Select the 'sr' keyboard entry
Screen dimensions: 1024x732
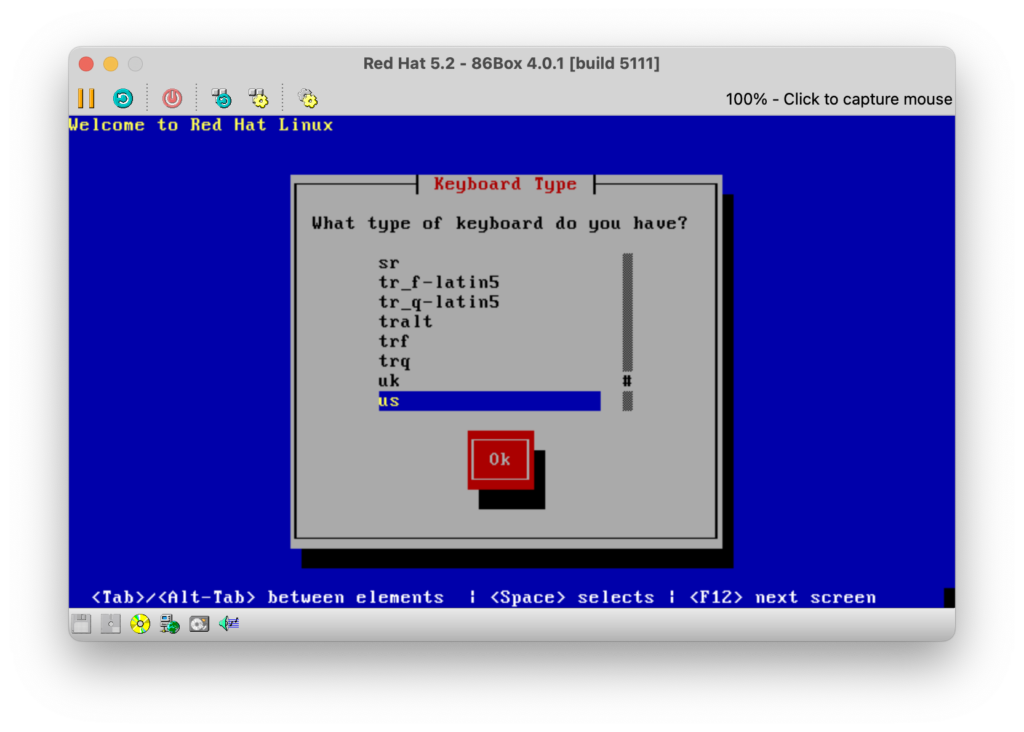(x=489, y=263)
